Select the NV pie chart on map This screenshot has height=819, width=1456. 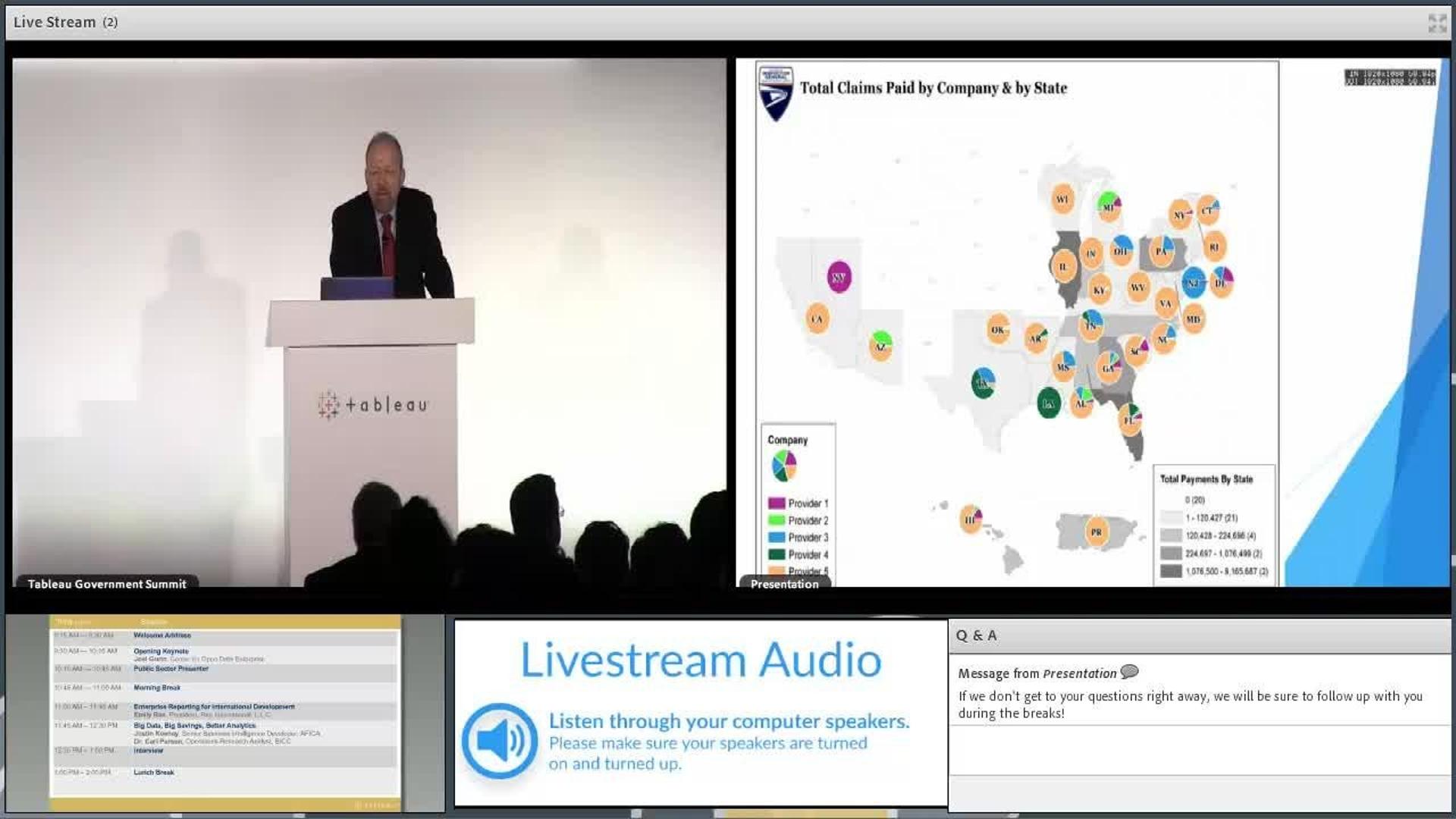[x=839, y=277]
